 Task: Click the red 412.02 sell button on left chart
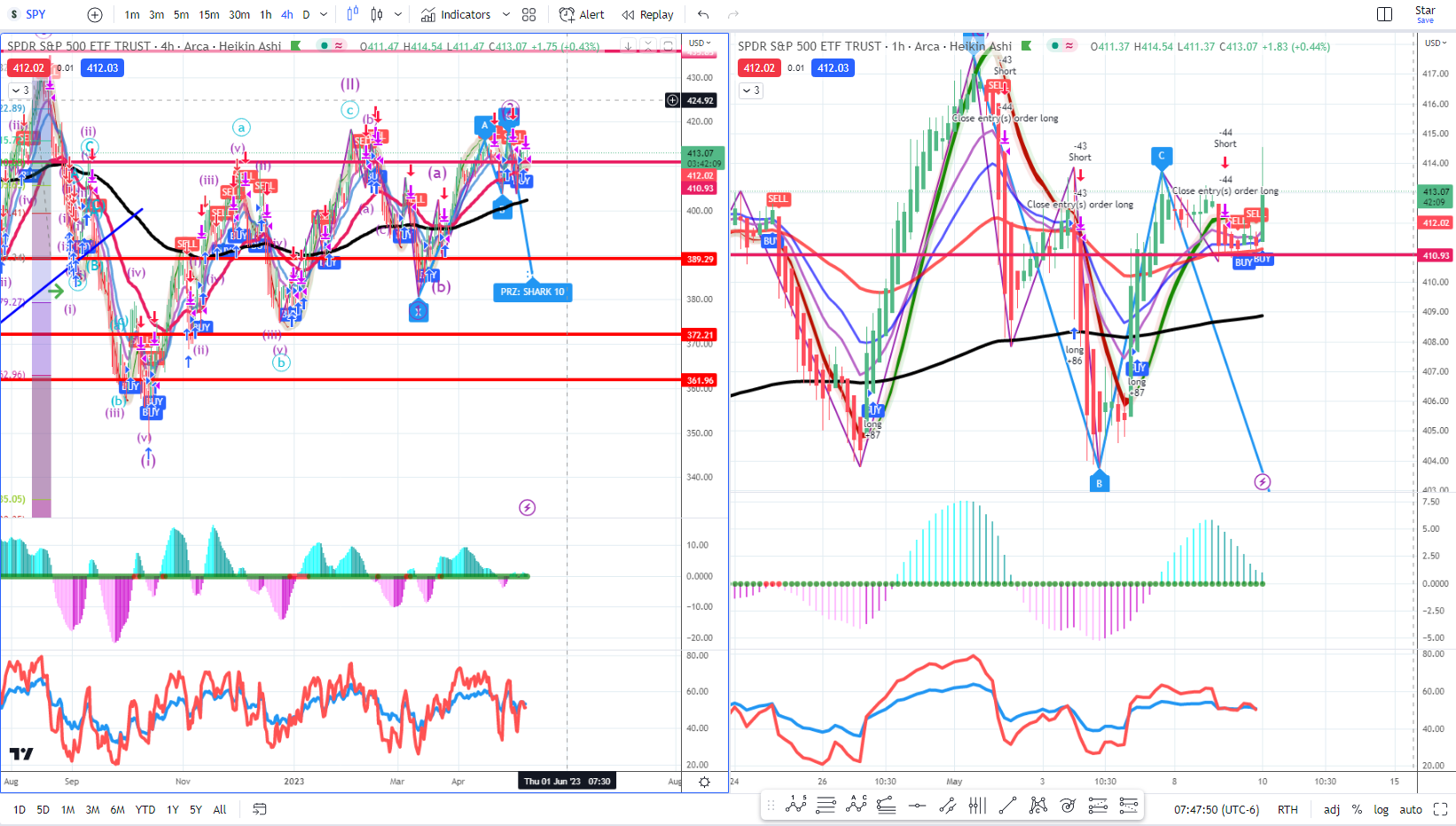[28, 68]
